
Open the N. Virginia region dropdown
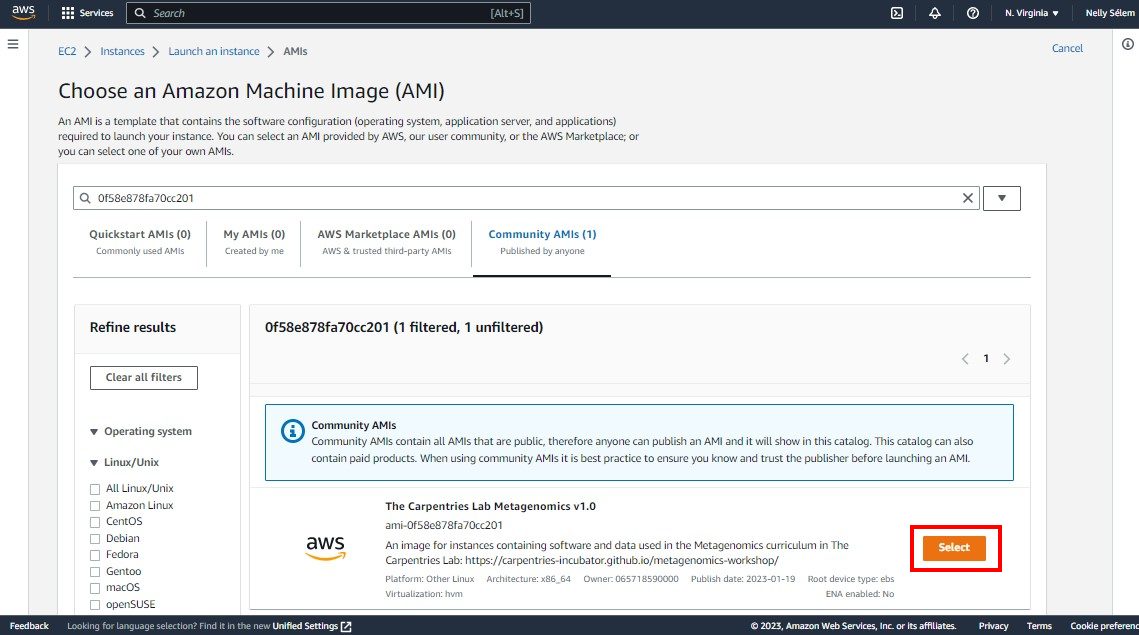pos(1032,13)
